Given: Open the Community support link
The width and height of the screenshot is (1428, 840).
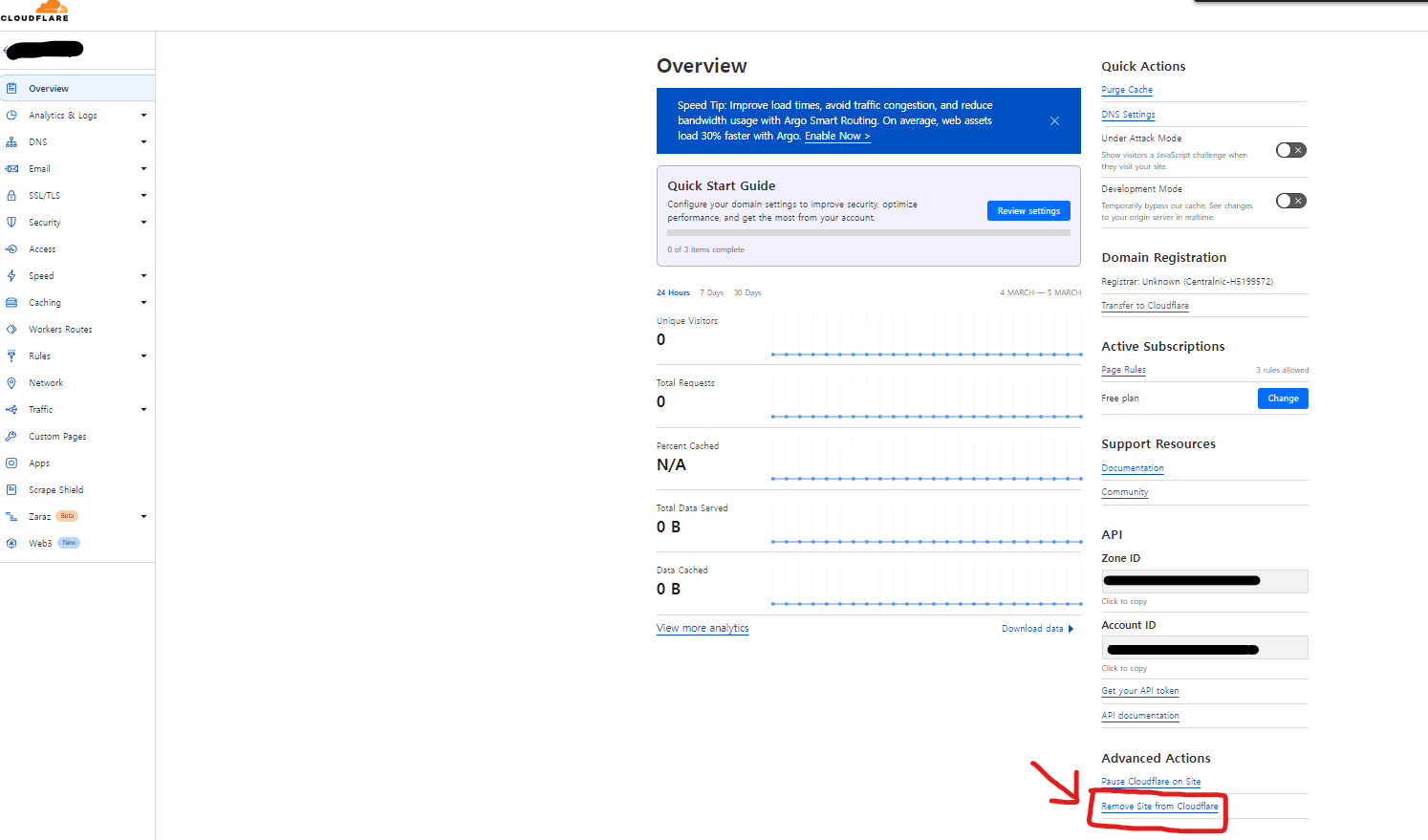Looking at the screenshot, I should tap(1125, 492).
